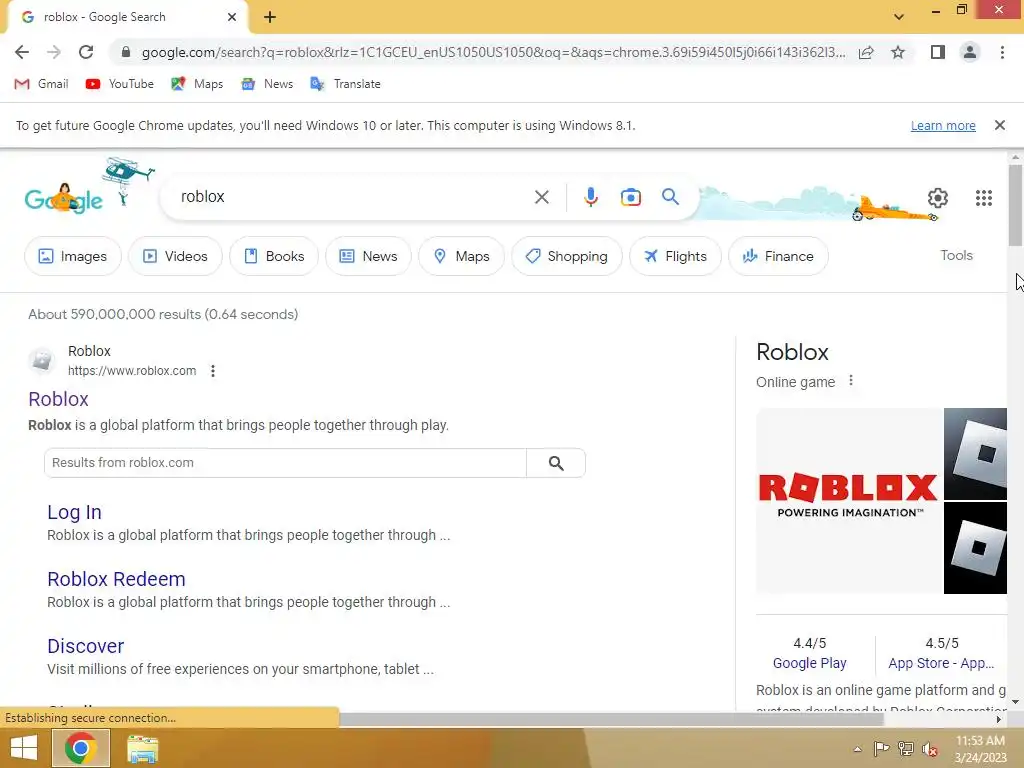
Task: Open the Windows Start button
Action: [24, 748]
